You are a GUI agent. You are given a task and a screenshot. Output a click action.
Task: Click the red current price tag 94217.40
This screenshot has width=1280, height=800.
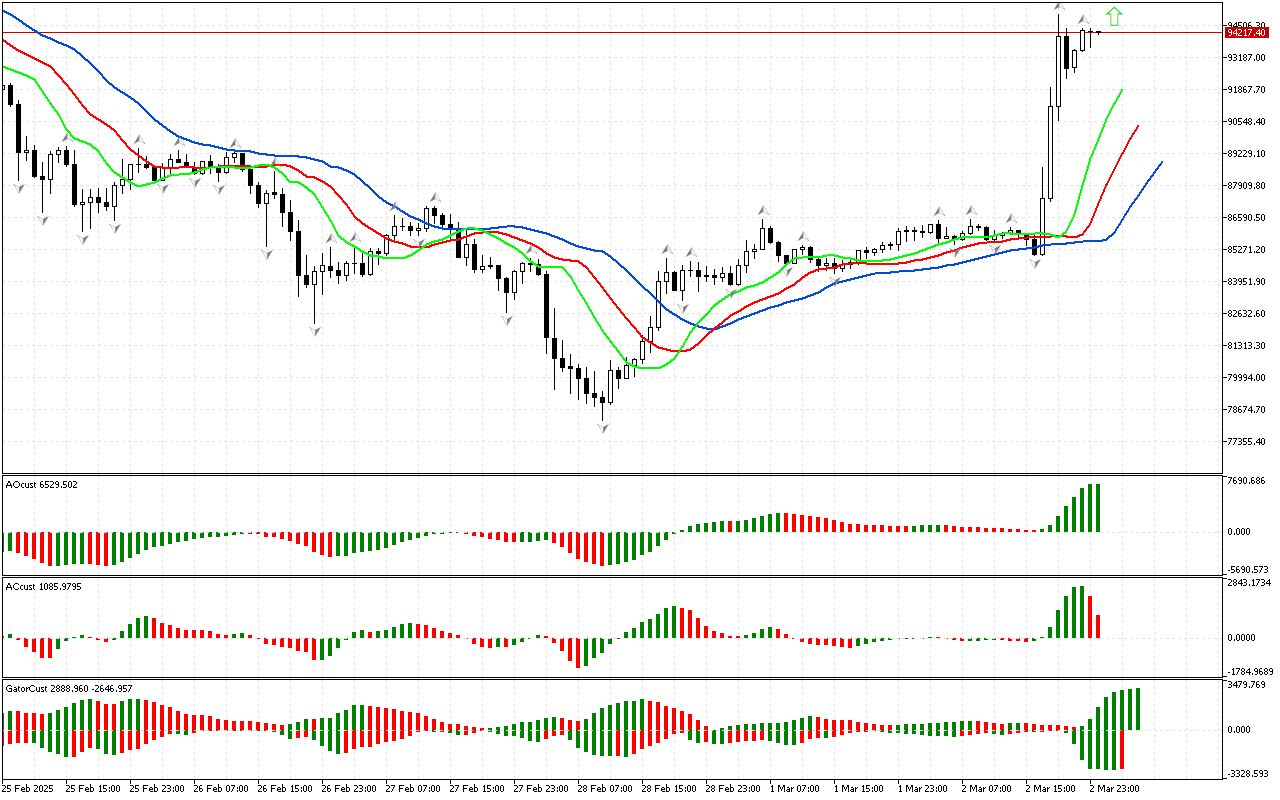pyautogui.click(x=1246, y=33)
